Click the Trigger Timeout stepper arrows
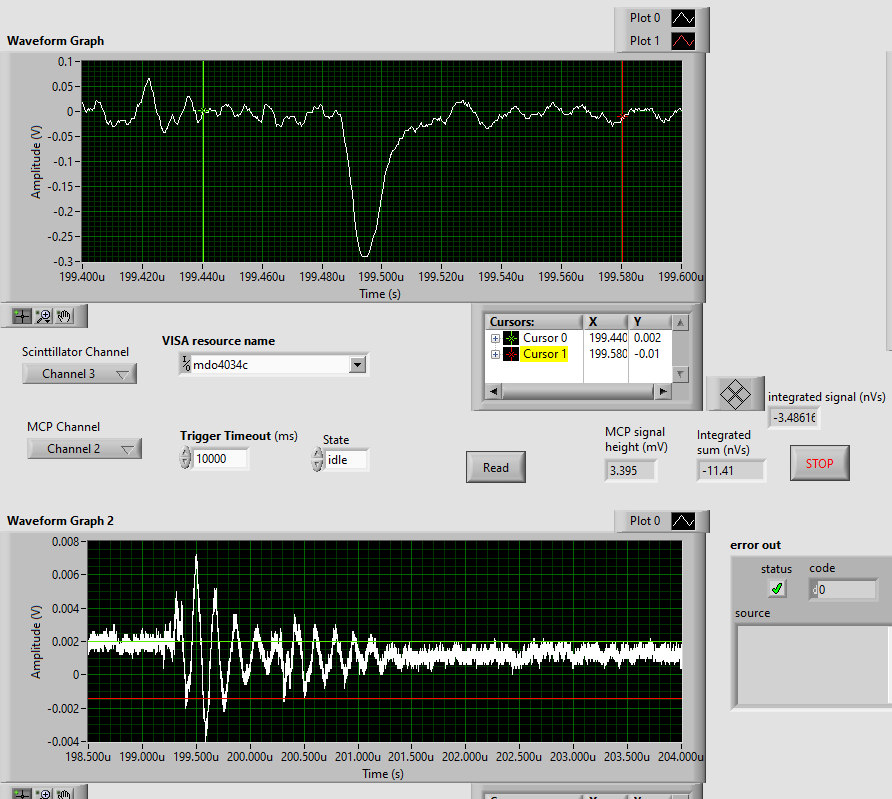892x799 pixels. click(x=185, y=459)
